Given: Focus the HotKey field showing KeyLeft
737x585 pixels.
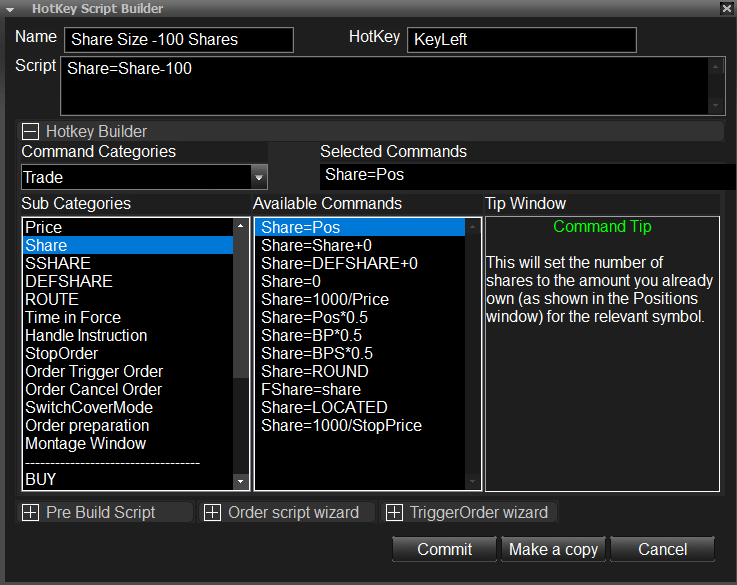Looking at the screenshot, I should point(520,40).
